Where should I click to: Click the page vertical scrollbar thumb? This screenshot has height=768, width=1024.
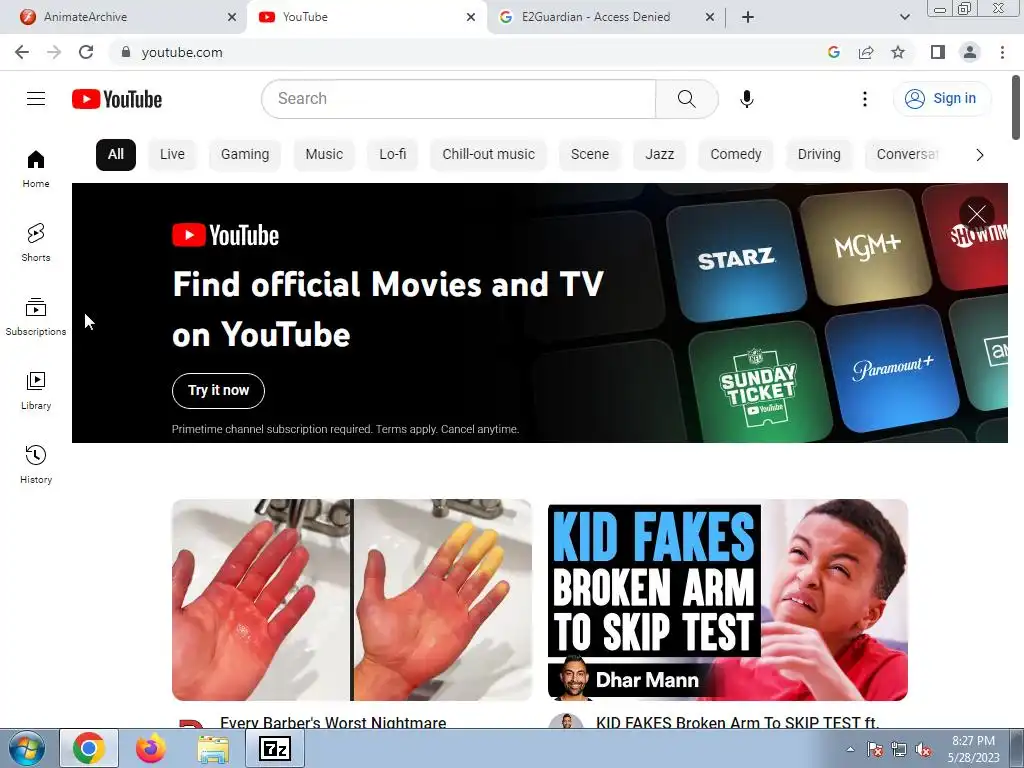click(x=1016, y=108)
